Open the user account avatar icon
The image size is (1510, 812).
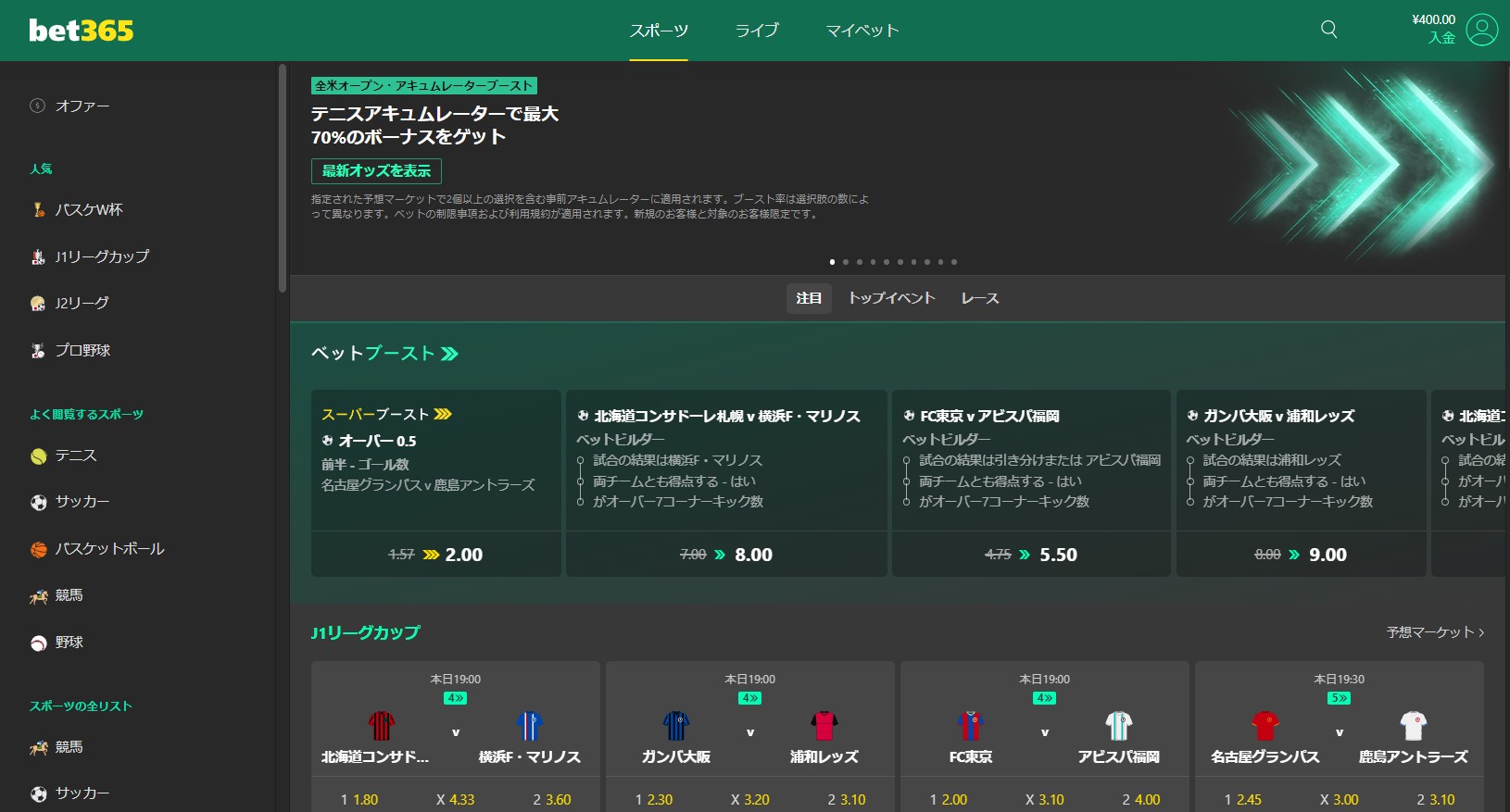click(1481, 30)
